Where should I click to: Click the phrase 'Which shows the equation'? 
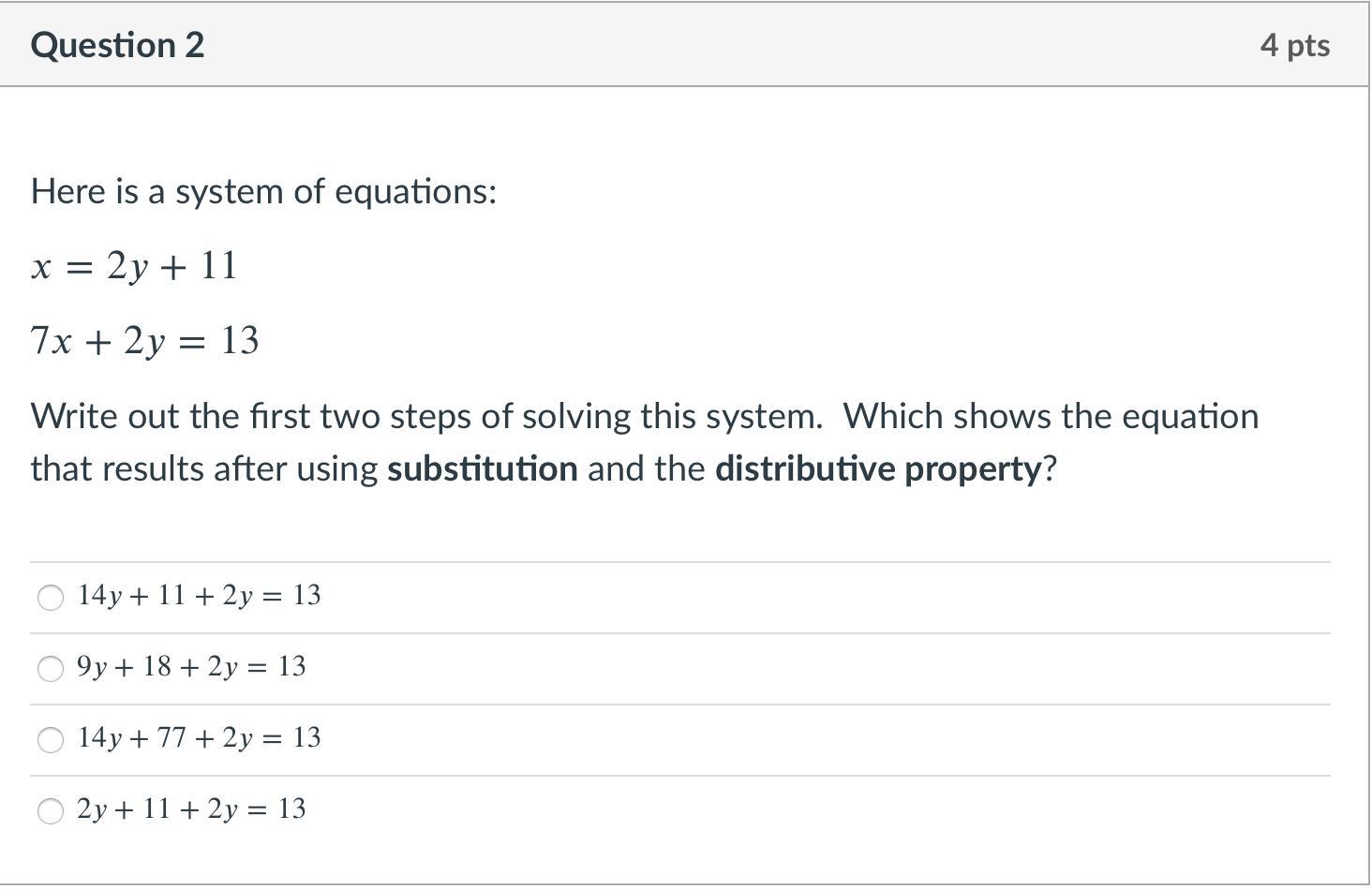[x=1051, y=417]
